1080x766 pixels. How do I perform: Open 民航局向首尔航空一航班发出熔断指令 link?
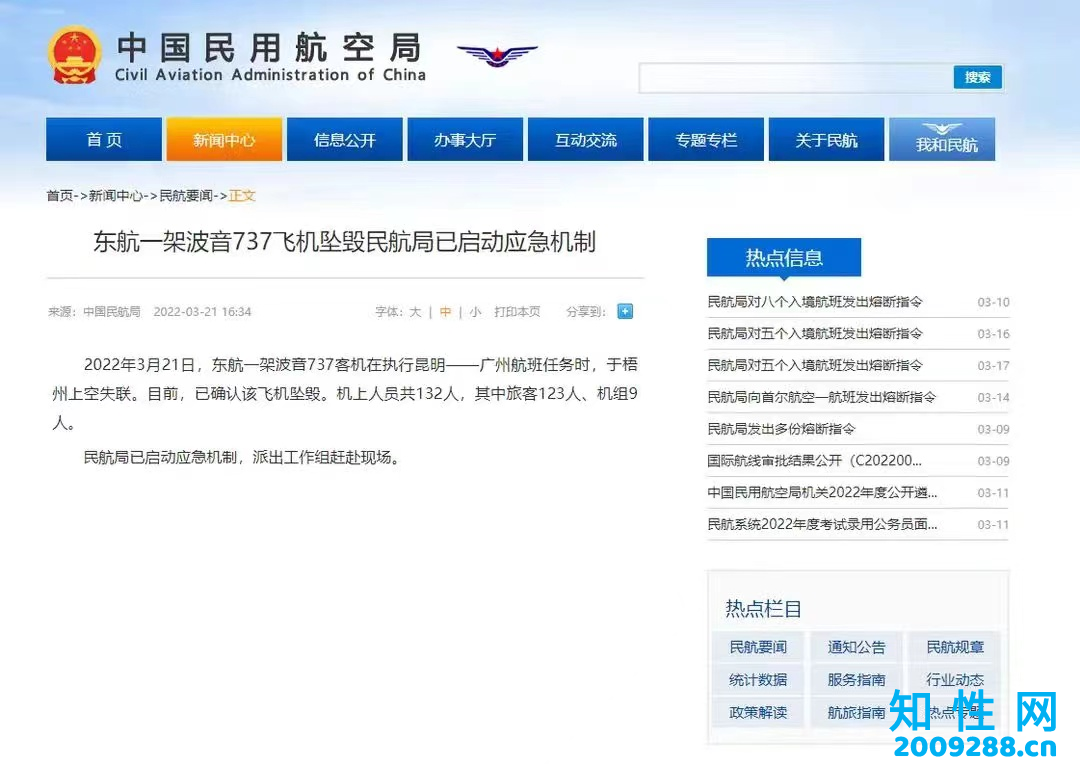[x=822, y=397]
